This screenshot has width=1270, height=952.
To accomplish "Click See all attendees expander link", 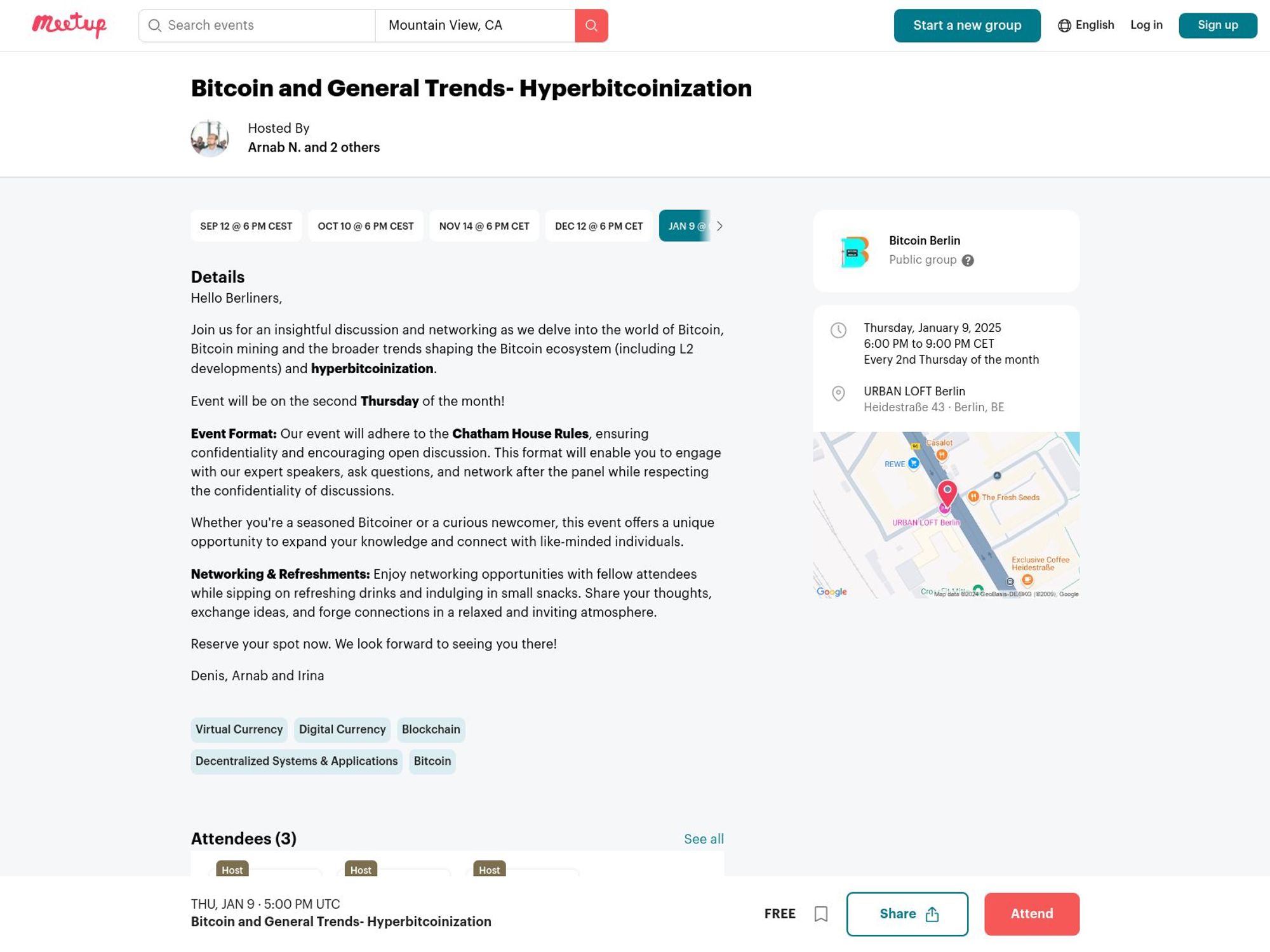I will point(703,838).
